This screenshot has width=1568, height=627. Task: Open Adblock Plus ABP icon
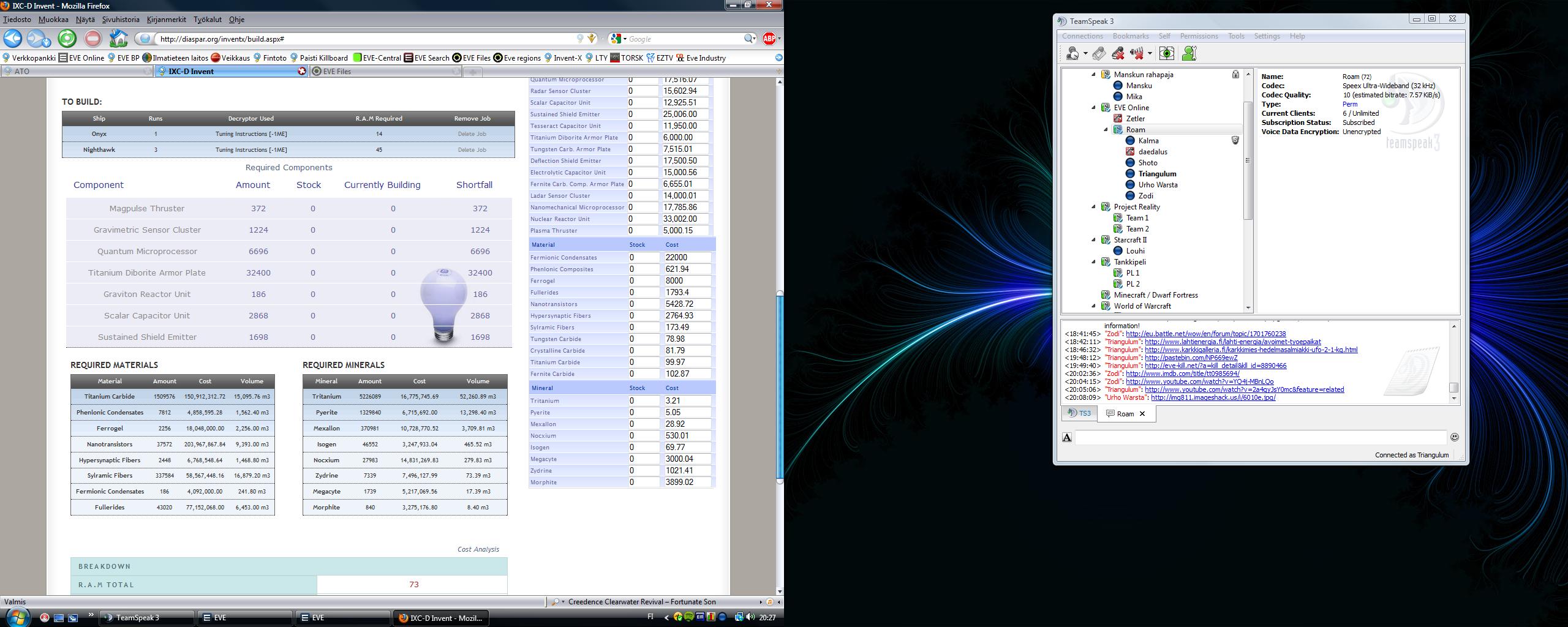[769, 39]
